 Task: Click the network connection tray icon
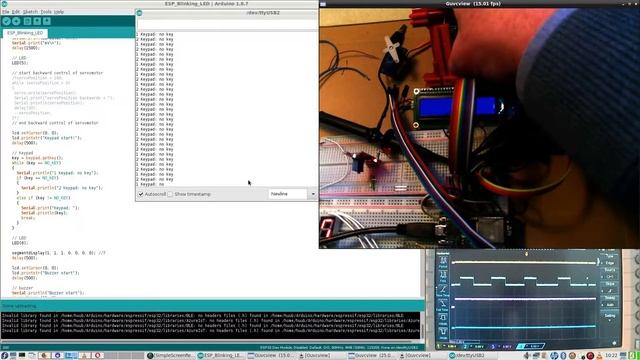[x=536, y=356]
